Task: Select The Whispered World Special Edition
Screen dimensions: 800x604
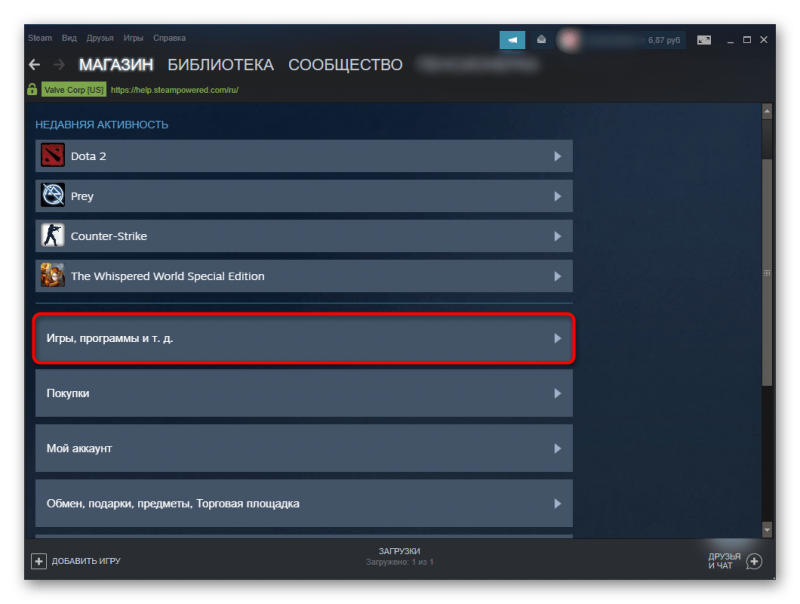Action: click(304, 276)
